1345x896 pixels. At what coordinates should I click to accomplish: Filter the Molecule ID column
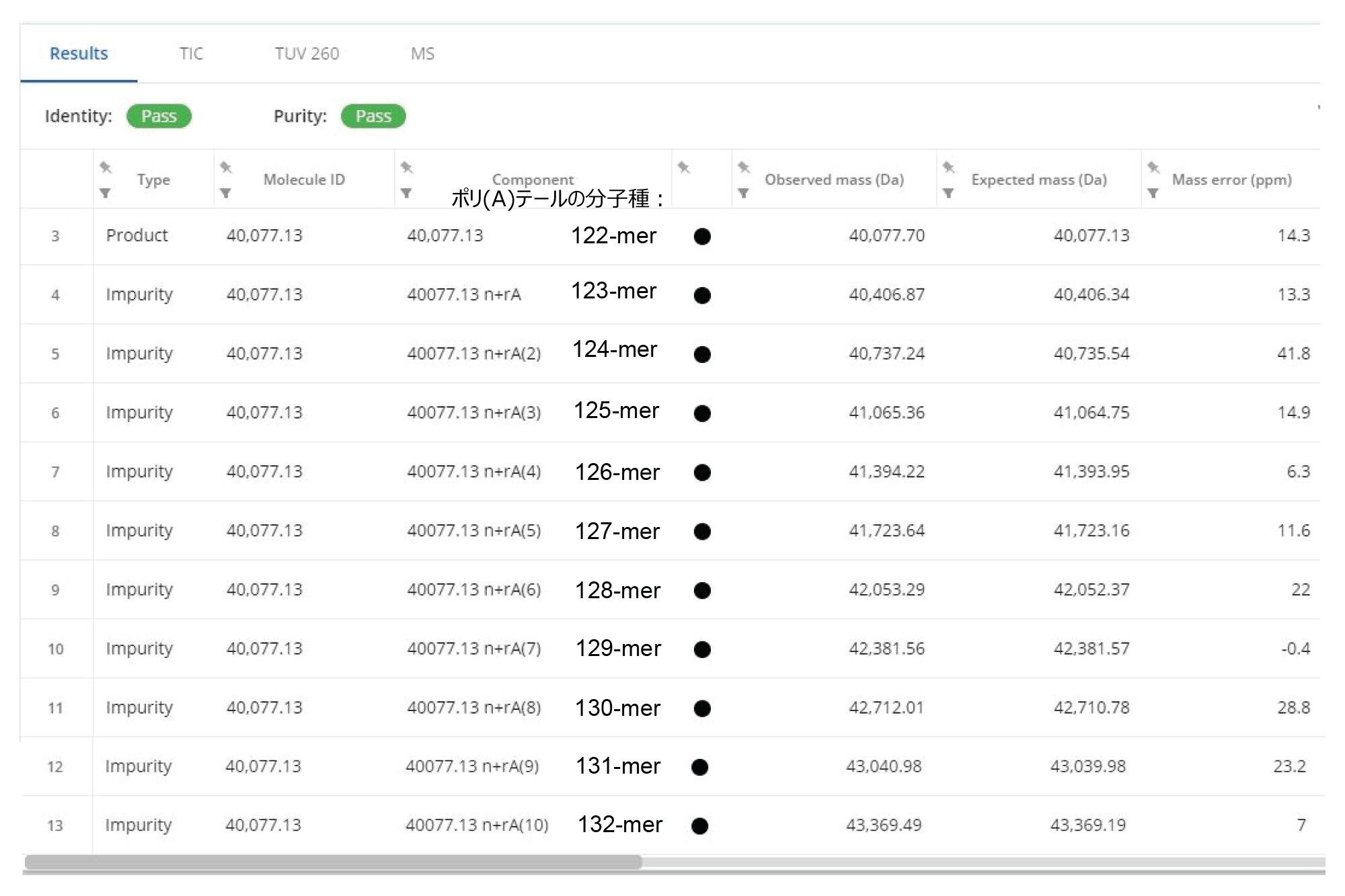coord(225,194)
